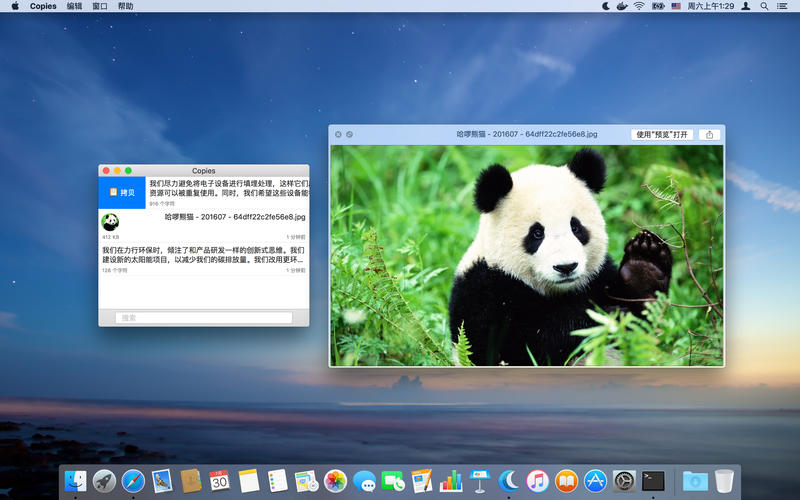The height and width of the screenshot is (500, 800).
Task: Open the 编辑 menu
Action: pyautogui.click(x=74, y=6)
